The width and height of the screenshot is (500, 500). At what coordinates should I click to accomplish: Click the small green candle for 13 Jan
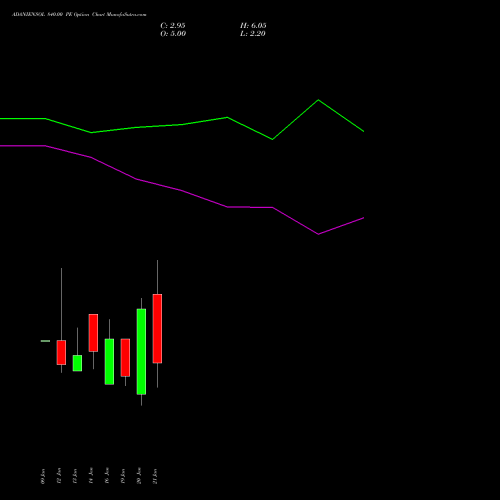point(77,363)
